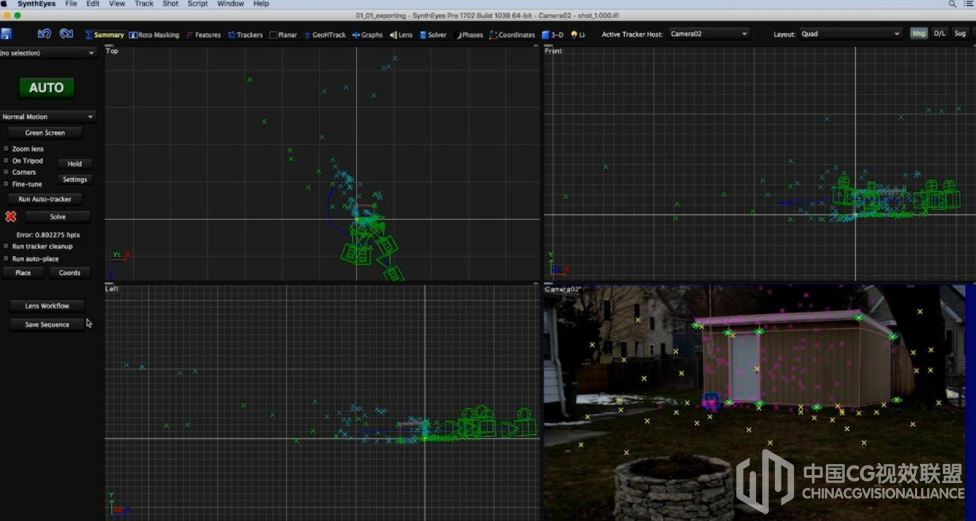The height and width of the screenshot is (521, 976).
Task: Toggle the Fine-tune checkbox
Action: click(x=6, y=184)
